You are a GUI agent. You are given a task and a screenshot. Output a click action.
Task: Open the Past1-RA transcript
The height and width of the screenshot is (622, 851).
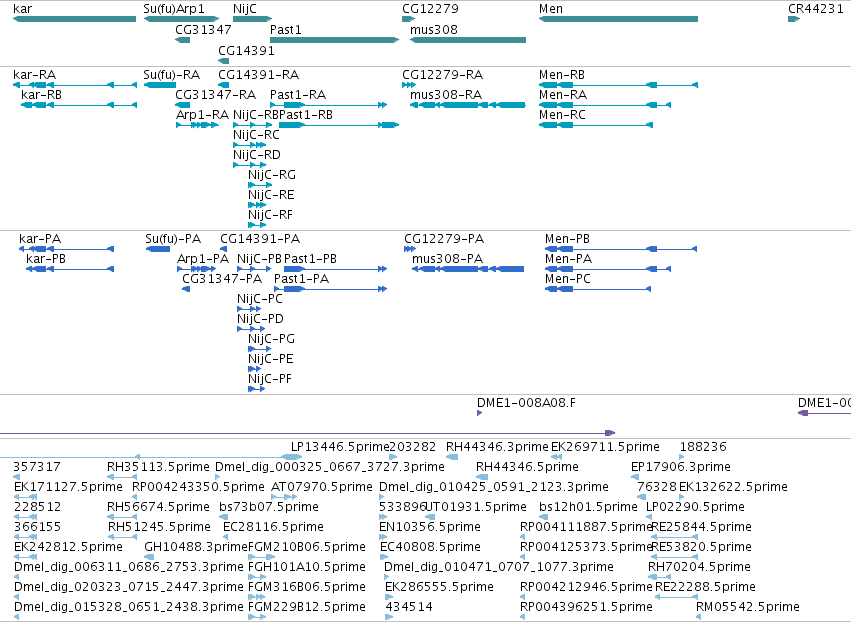point(328,105)
